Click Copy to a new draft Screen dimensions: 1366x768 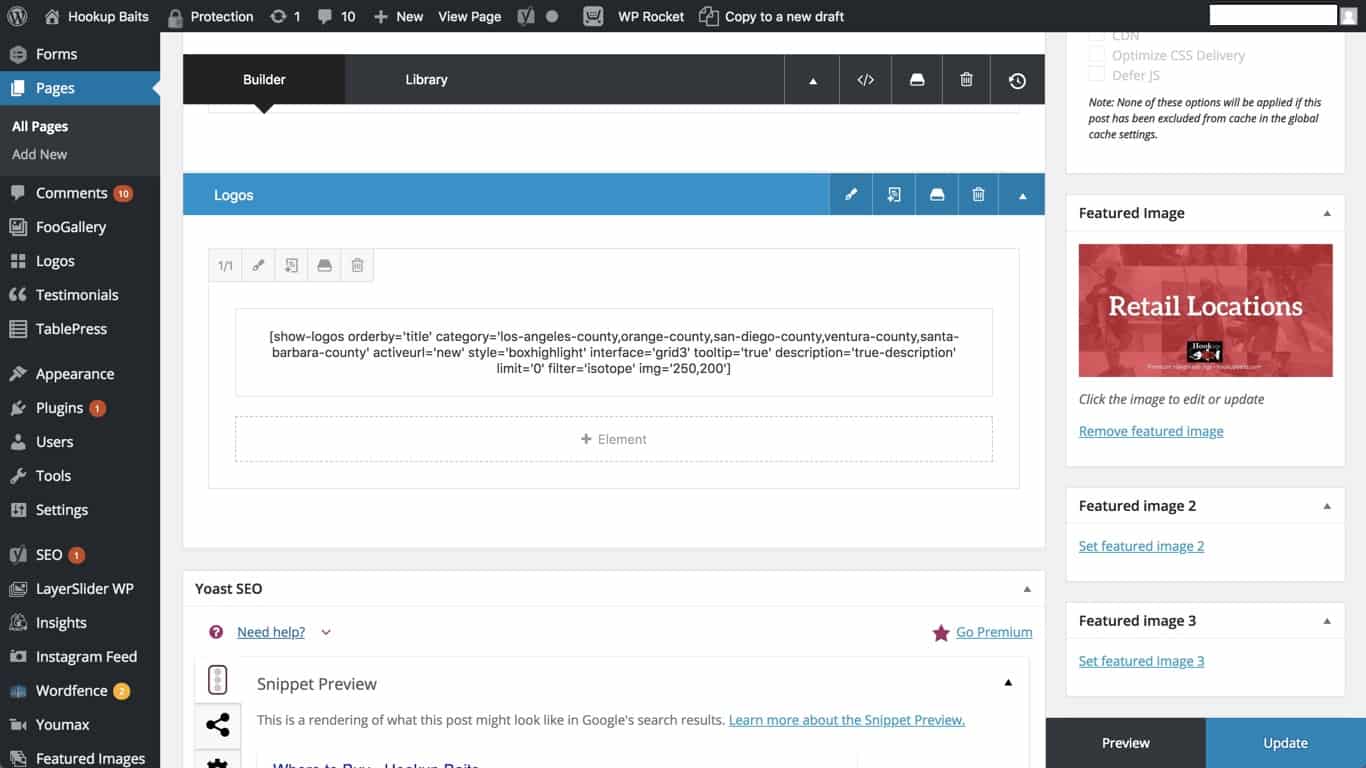tap(771, 16)
